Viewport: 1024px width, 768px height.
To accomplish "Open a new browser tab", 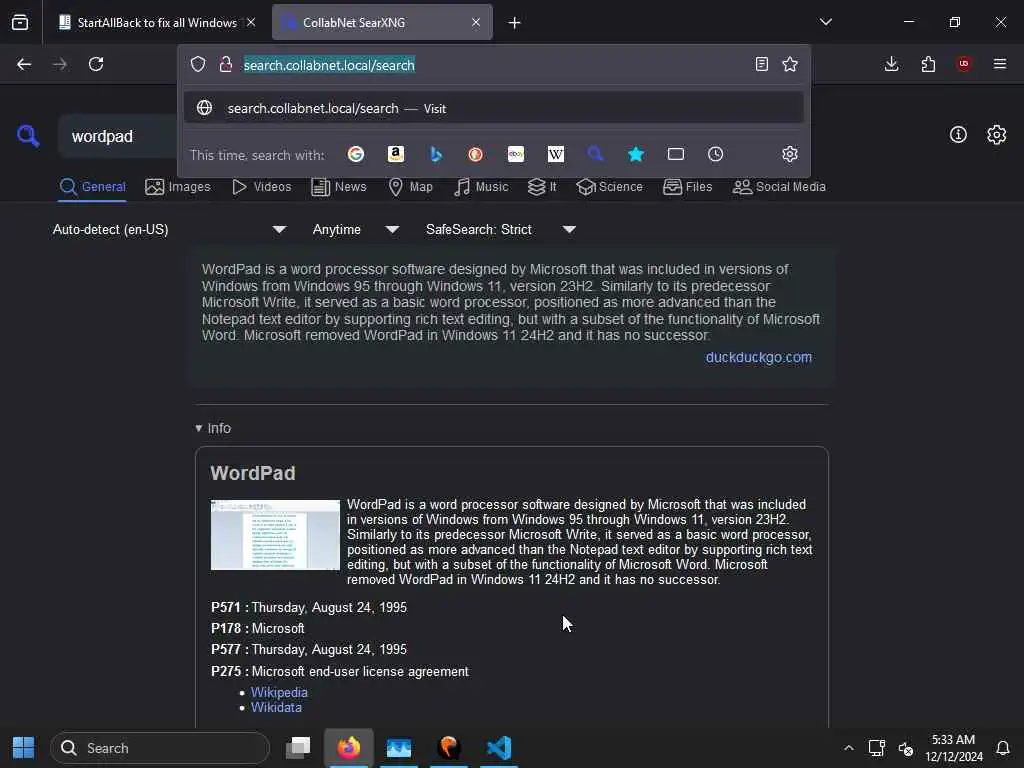I will tap(515, 23).
